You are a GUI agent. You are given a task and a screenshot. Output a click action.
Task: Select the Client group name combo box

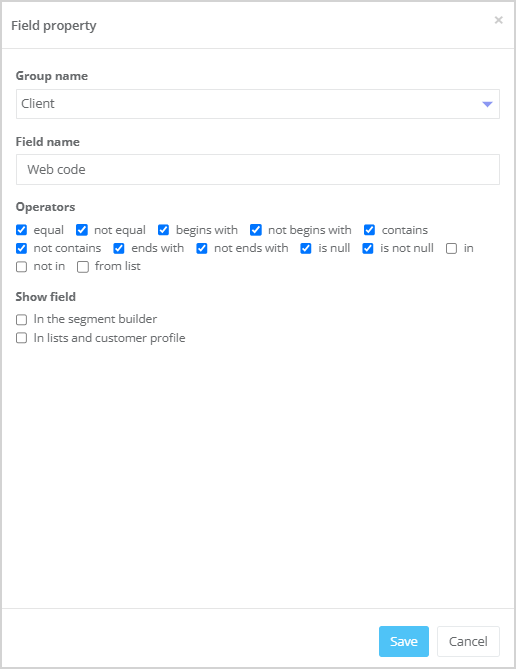click(258, 104)
